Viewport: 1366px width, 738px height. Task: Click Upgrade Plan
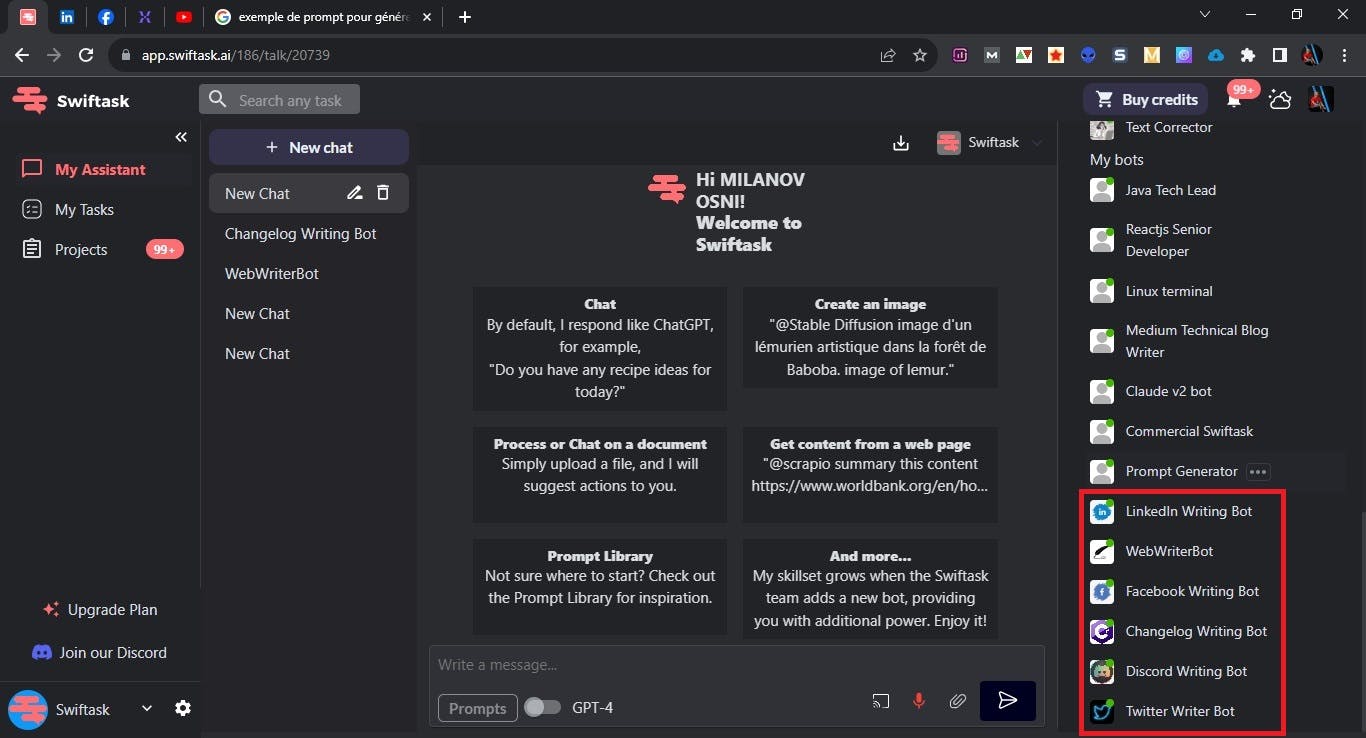pos(100,609)
